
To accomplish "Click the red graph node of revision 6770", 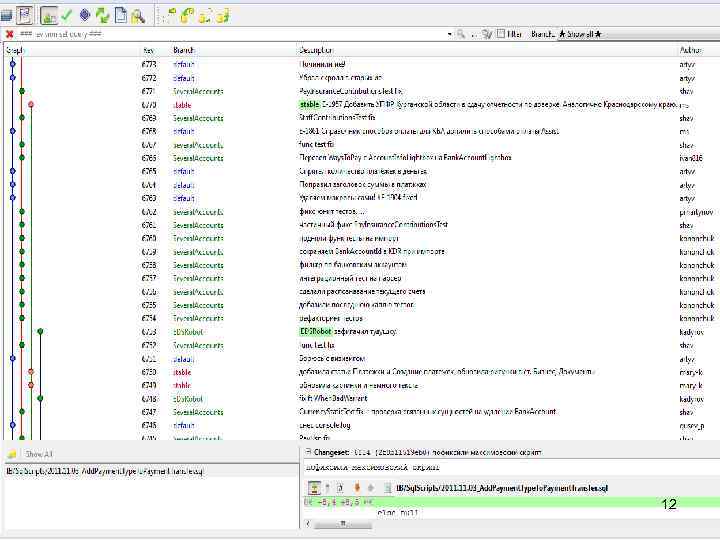I will pyautogui.click(x=31, y=105).
